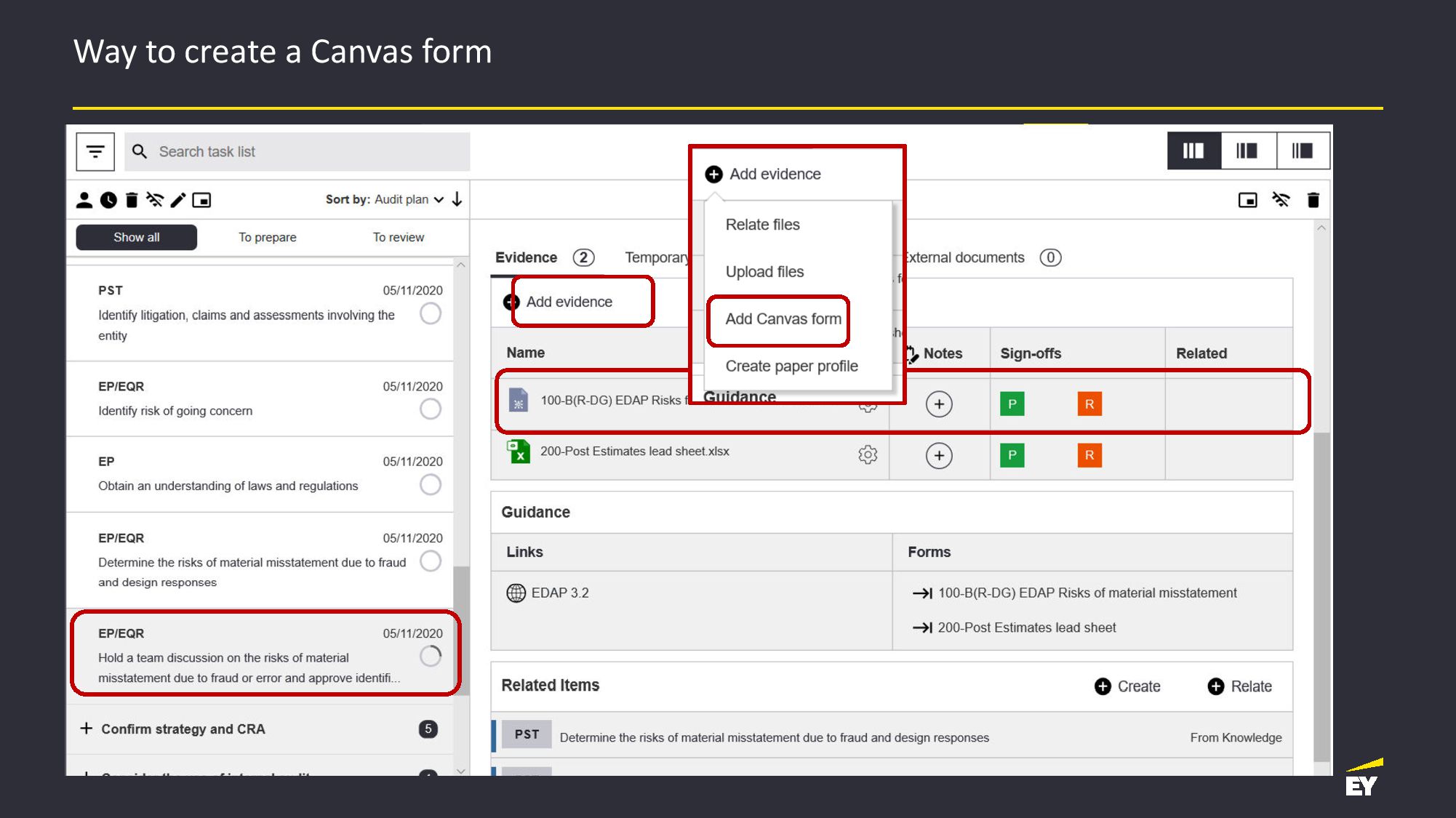Click the pencil edit icon in task toolbar

[x=178, y=200]
